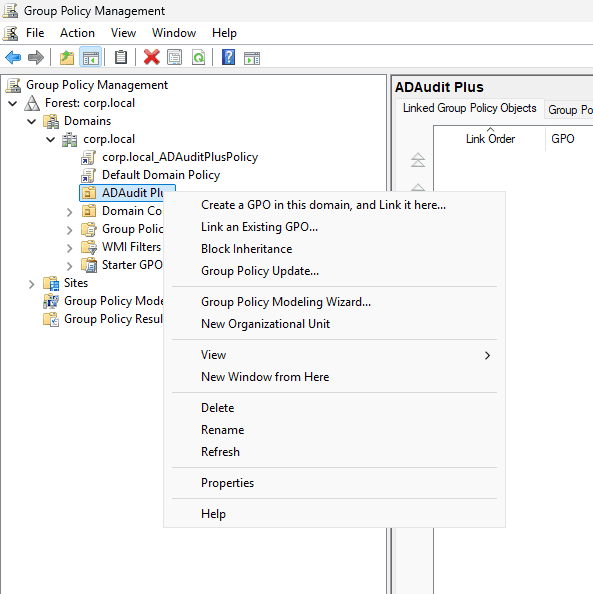Choose Help at the bottom of context menu
This screenshot has width=593, height=594.
334,514
